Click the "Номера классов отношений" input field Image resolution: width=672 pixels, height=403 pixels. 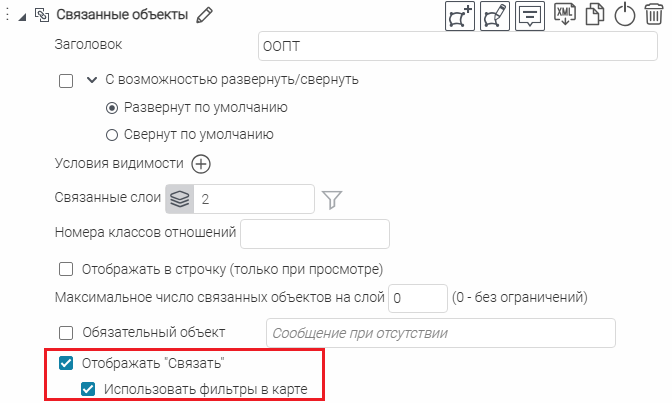(x=314, y=234)
